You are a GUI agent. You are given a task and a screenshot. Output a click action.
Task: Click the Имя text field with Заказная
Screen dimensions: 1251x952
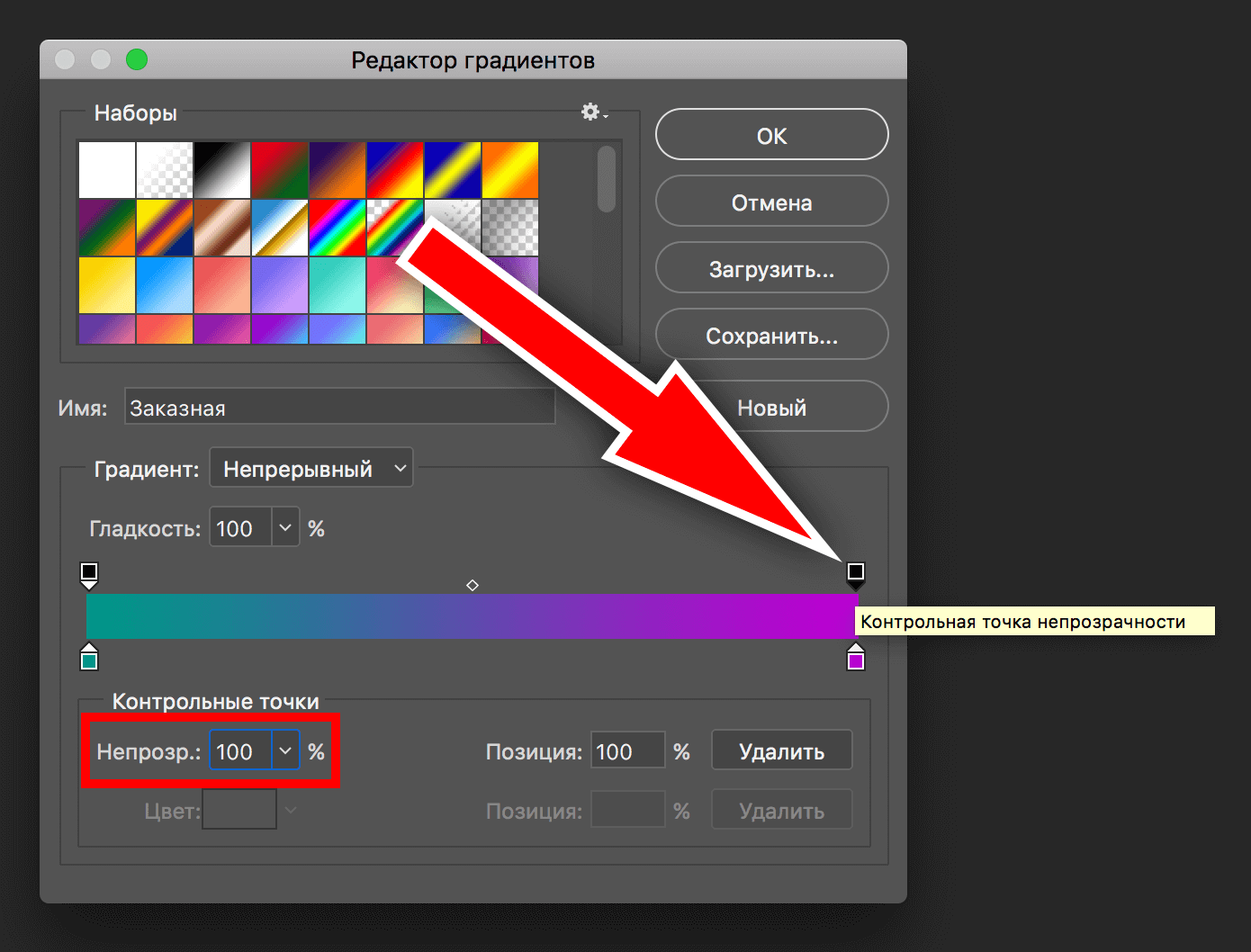339,408
